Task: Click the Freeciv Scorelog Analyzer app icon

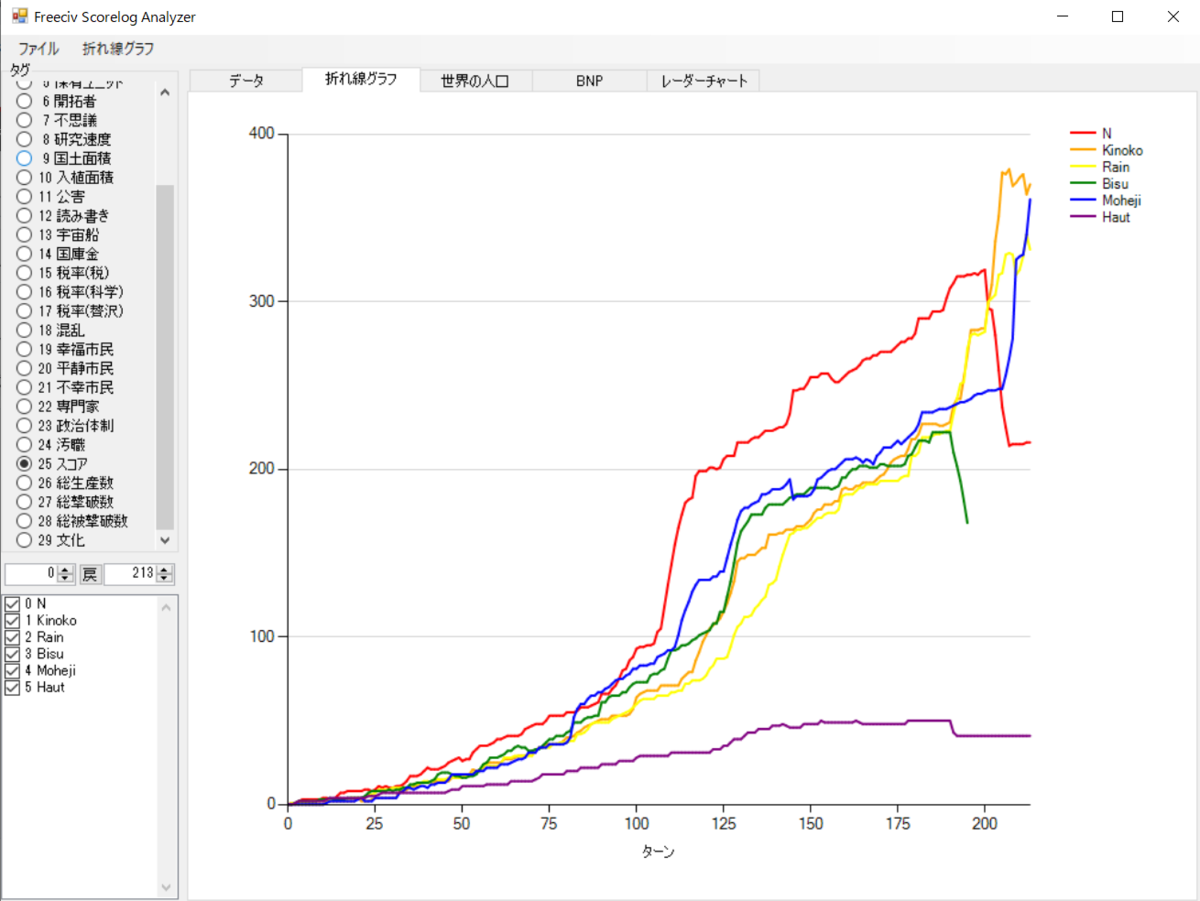Action: pos(19,17)
